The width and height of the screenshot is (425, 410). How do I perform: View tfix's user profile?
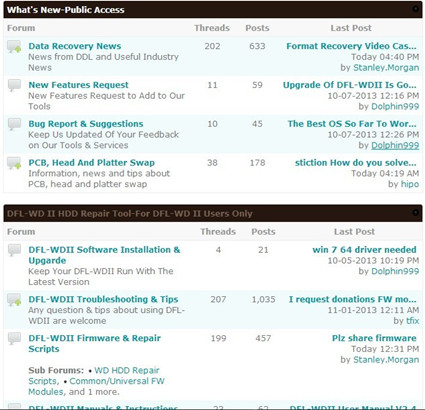point(412,321)
